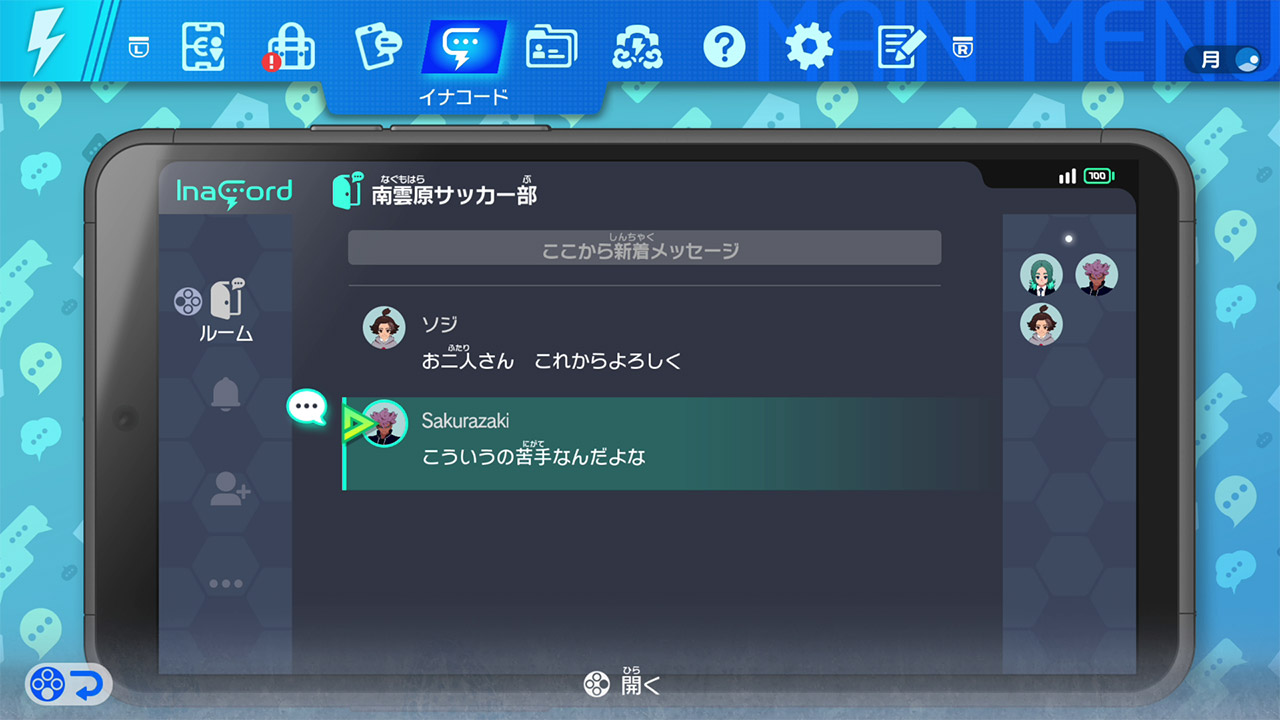Select the bag icon with red alert

289,46
